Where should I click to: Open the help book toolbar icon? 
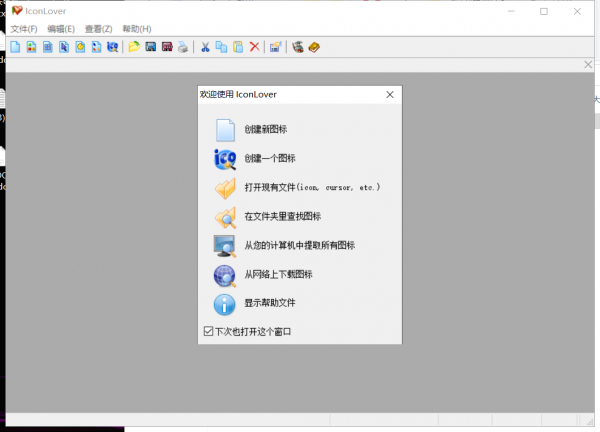pyautogui.click(x=314, y=47)
